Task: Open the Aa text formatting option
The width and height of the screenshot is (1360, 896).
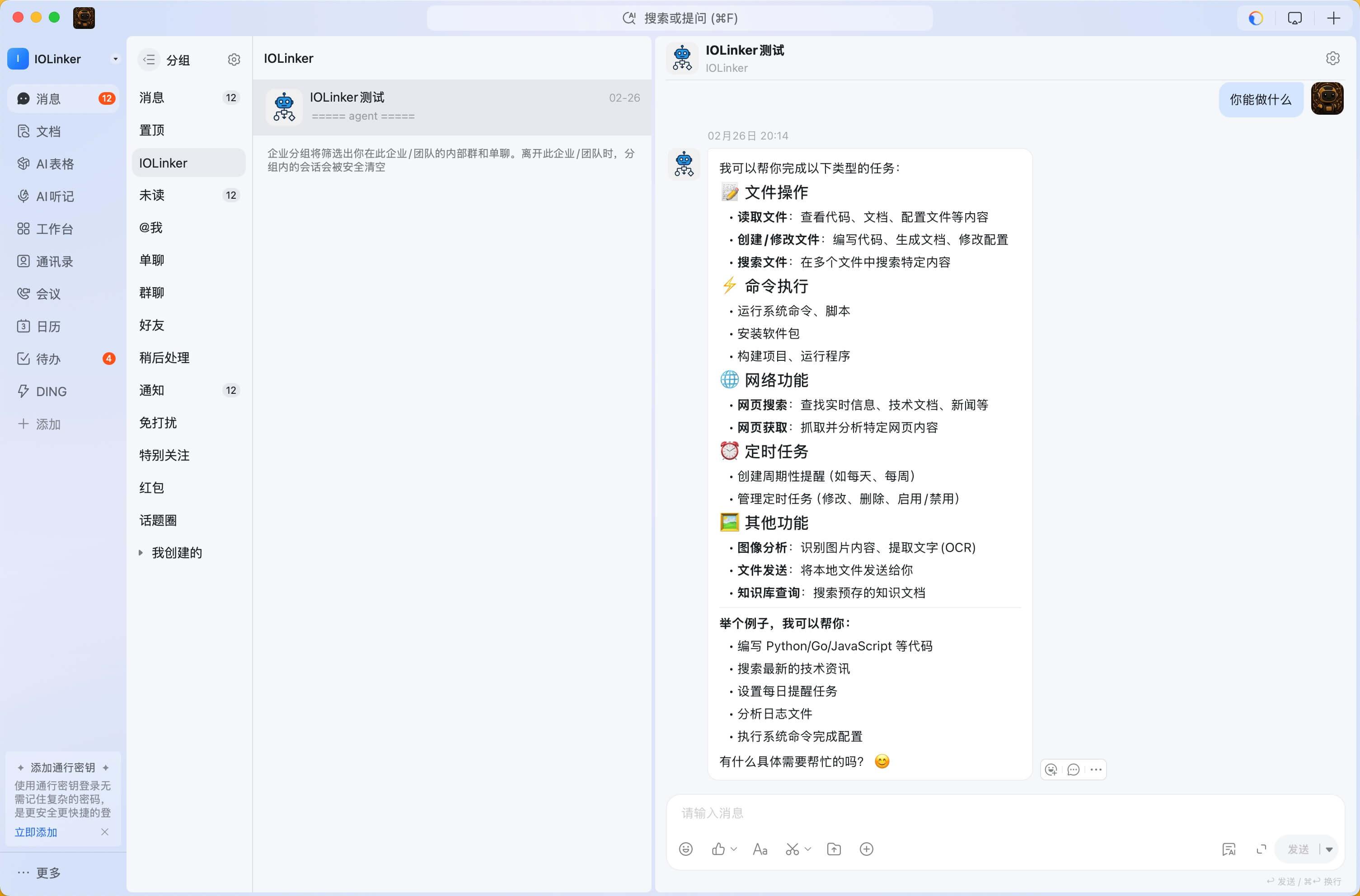Action: 760,849
